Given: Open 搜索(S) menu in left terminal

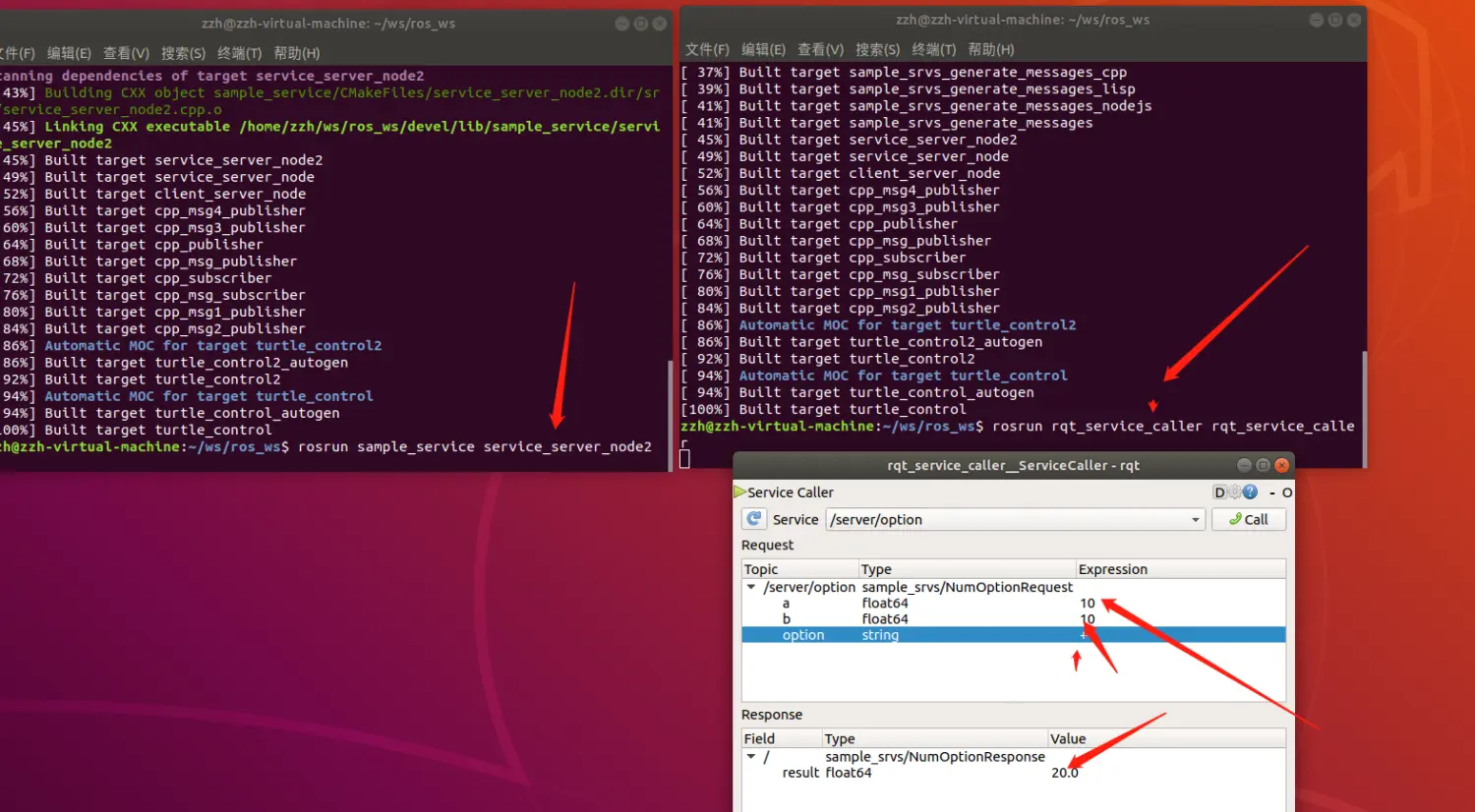Looking at the screenshot, I should coord(183,53).
